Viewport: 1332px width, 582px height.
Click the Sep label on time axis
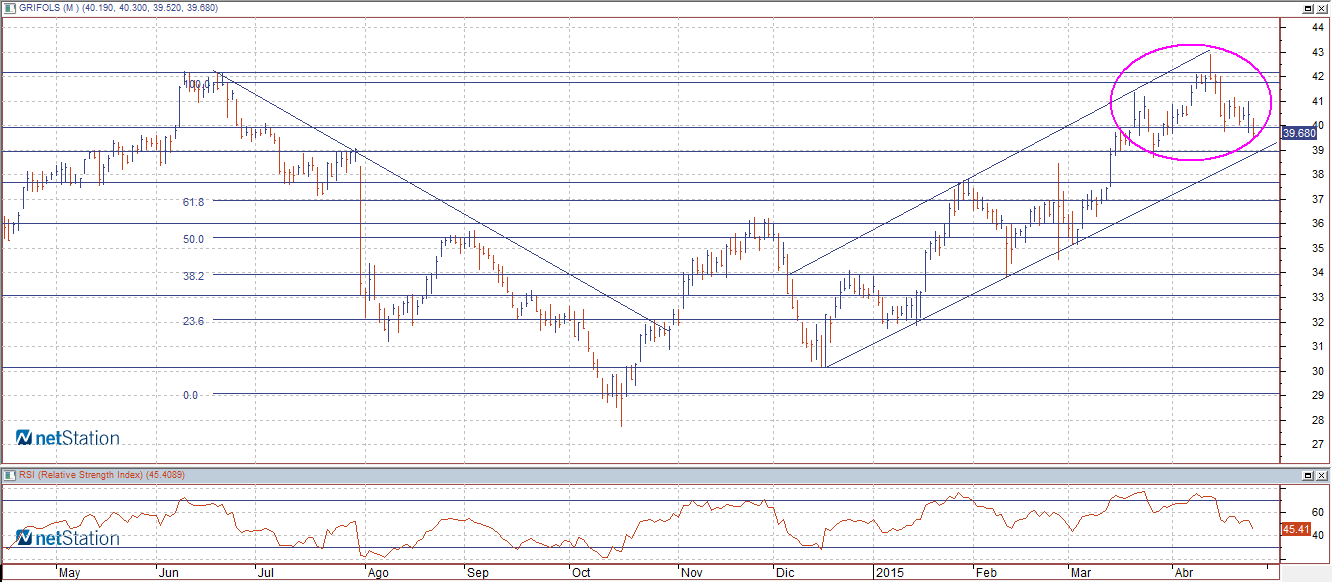[x=478, y=574]
